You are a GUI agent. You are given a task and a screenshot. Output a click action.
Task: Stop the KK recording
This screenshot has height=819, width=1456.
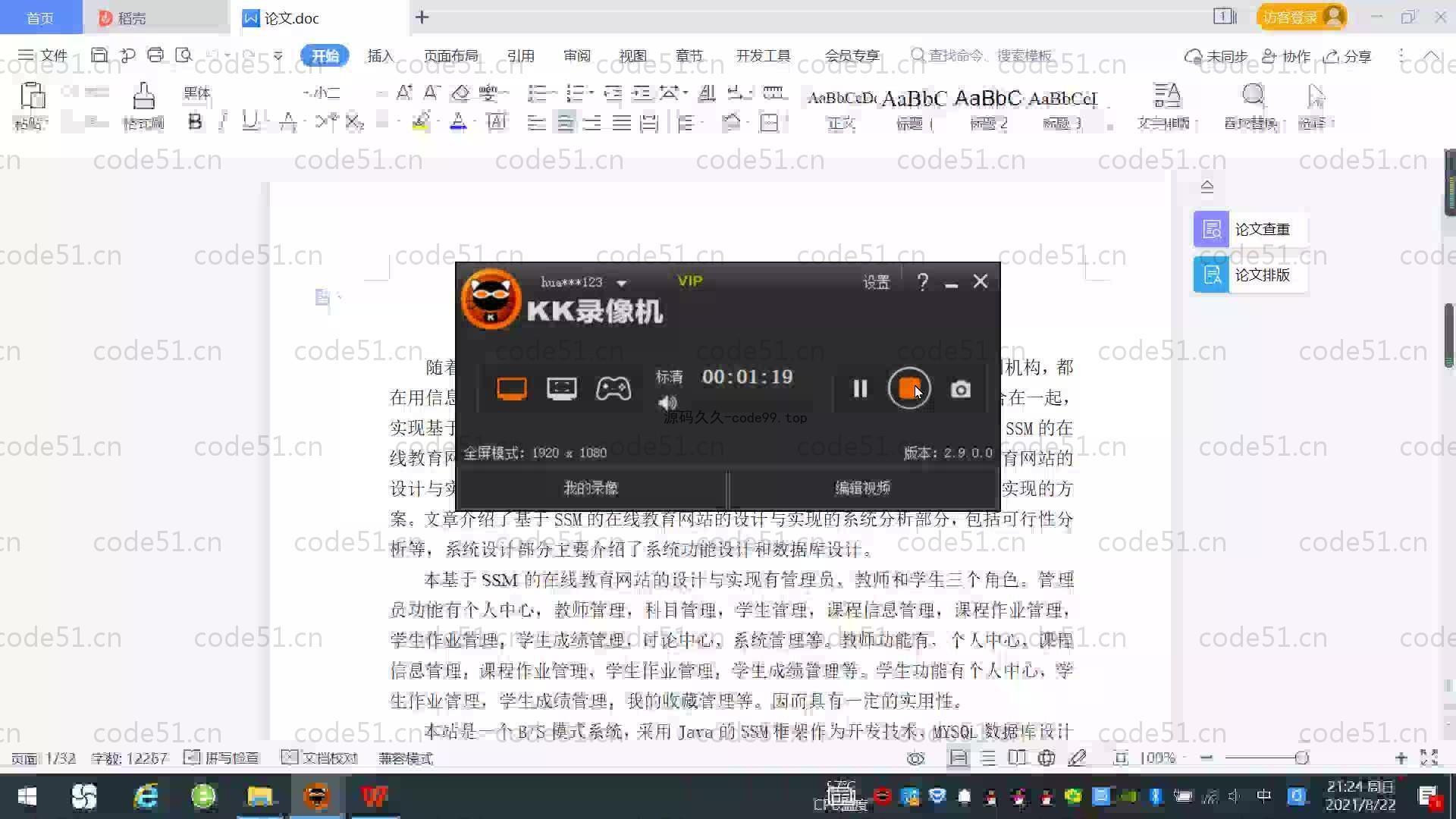(x=909, y=388)
